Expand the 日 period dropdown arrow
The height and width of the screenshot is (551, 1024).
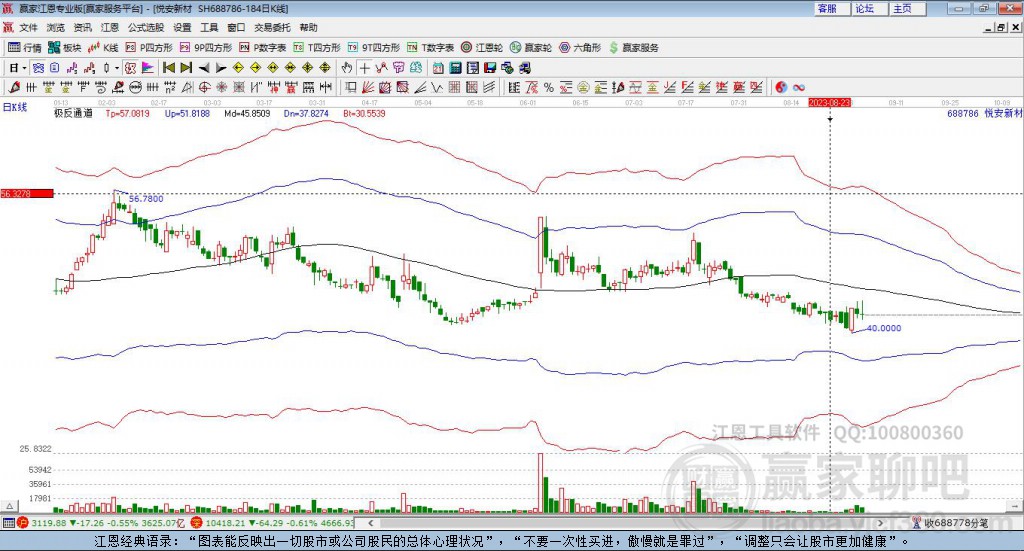pos(25,68)
